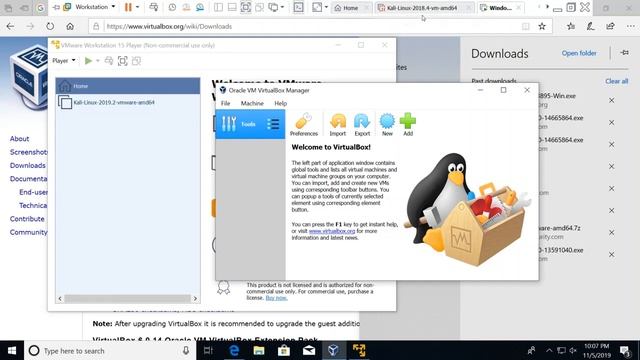Click the Import appliance icon
The height and width of the screenshot is (360, 640).
[x=338, y=124]
